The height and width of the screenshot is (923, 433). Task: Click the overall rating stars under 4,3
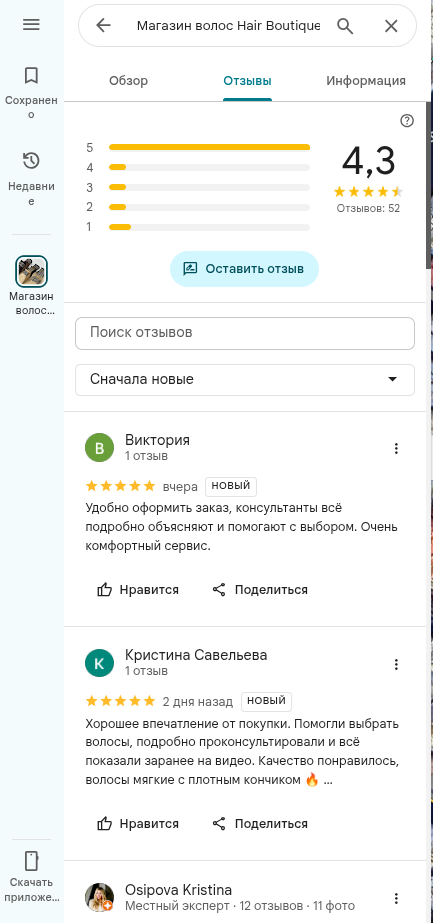click(368, 192)
